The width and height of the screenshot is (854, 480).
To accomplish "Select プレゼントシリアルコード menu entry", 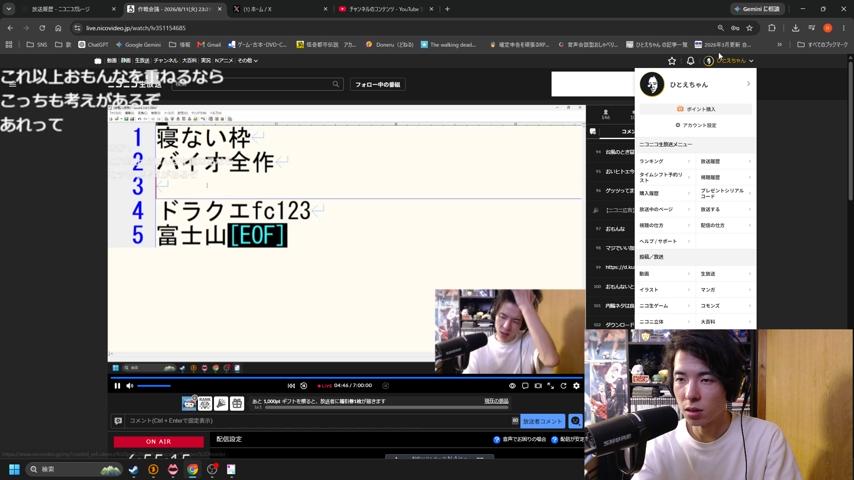I will pos(725,193).
